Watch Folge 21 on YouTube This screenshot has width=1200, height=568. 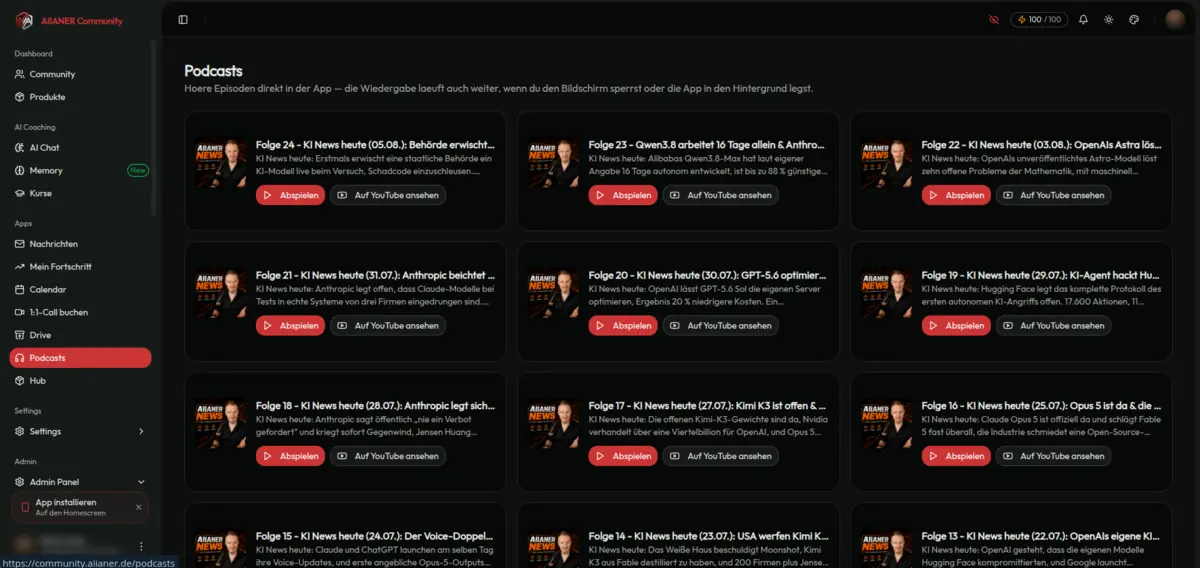(388, 325)
